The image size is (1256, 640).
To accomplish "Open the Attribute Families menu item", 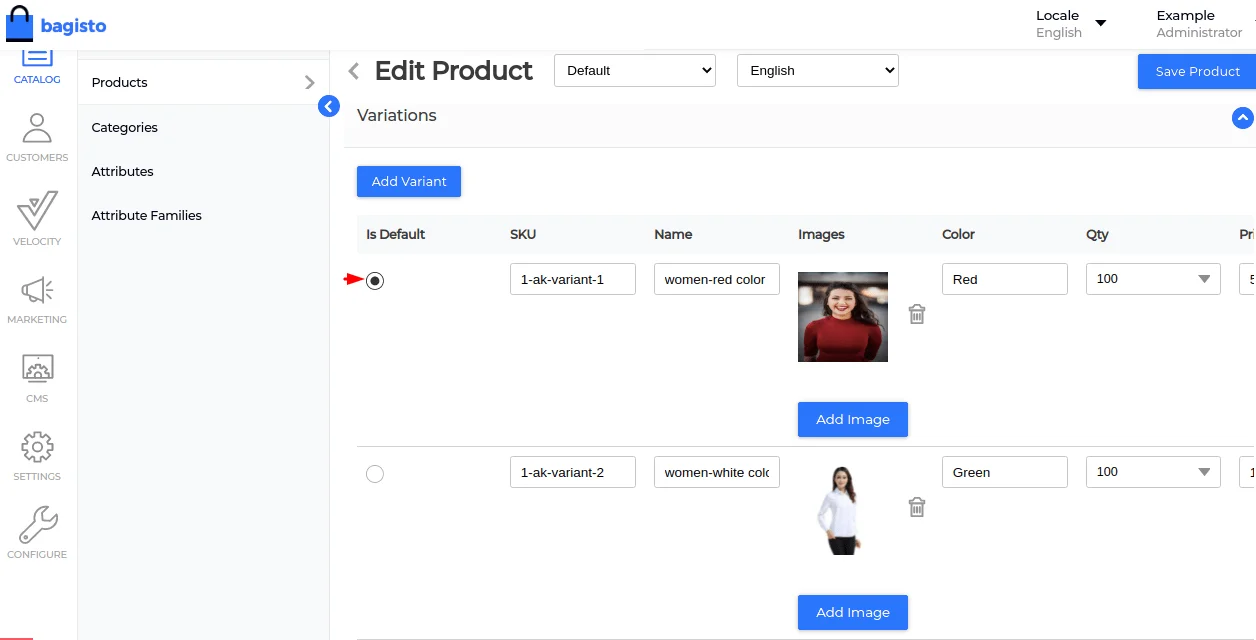I will (146, 215).
